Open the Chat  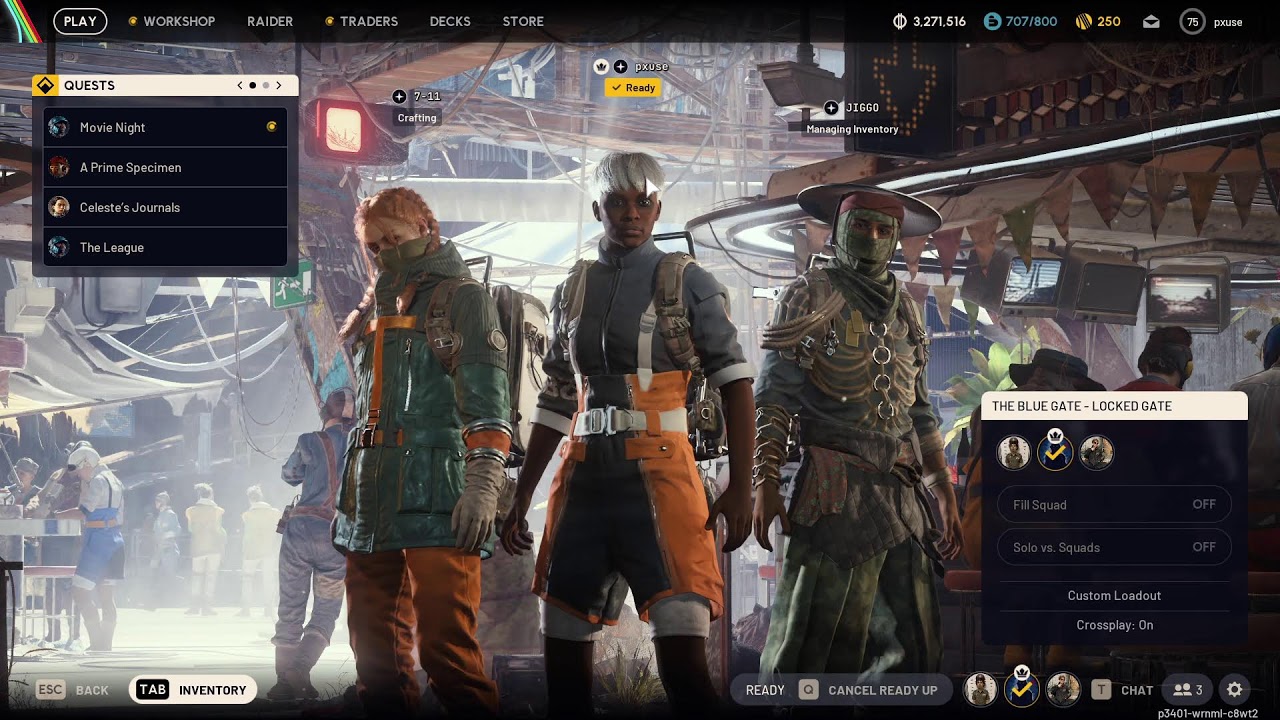pyautogui.click(x=1123, y=690)
